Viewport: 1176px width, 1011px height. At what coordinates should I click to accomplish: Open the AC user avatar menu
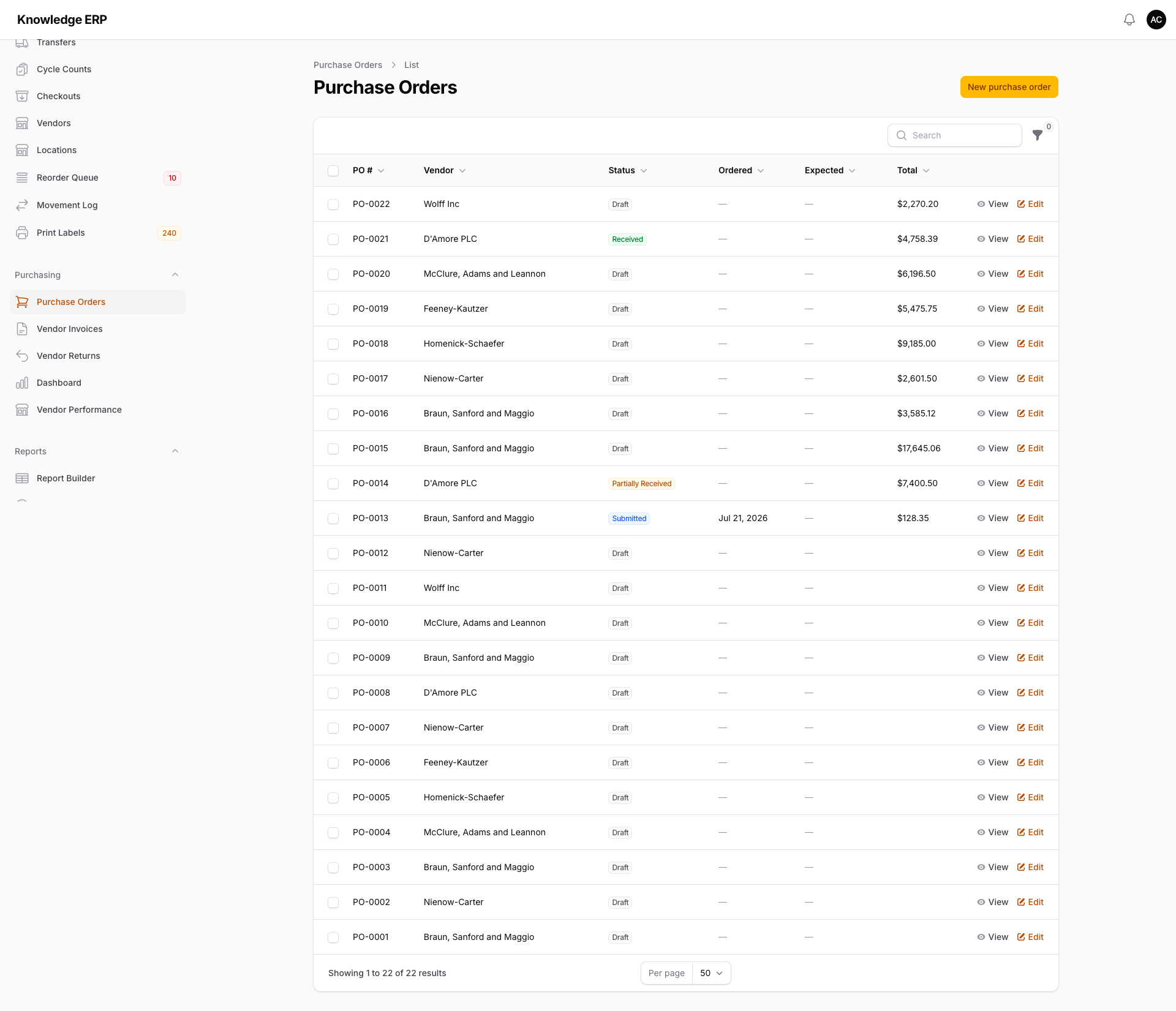tap(1156, 20)
